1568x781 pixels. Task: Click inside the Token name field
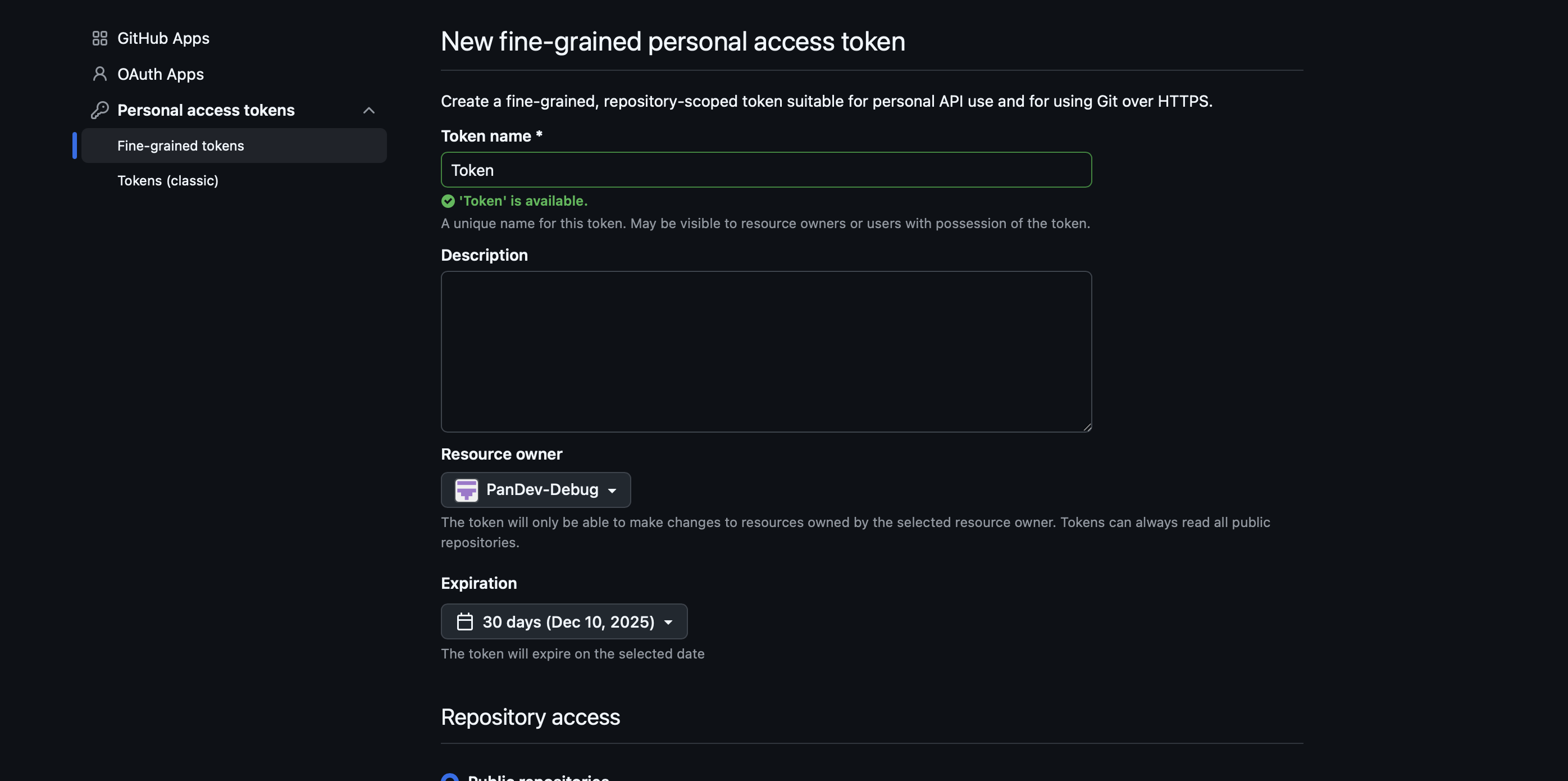point(765,170)
